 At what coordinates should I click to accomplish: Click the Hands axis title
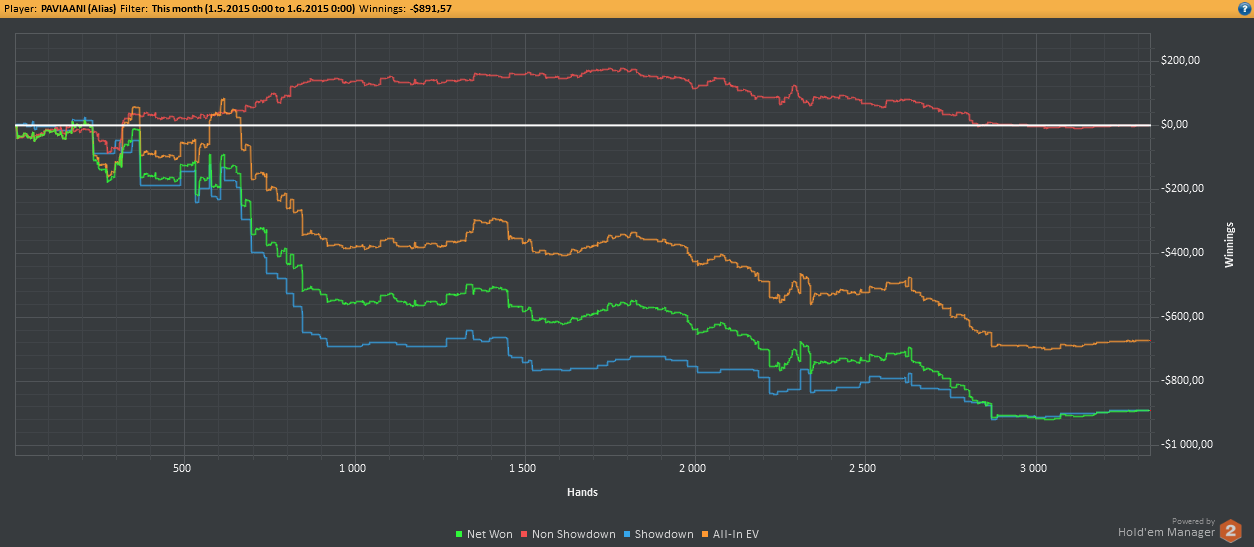[x=583, y=492]
